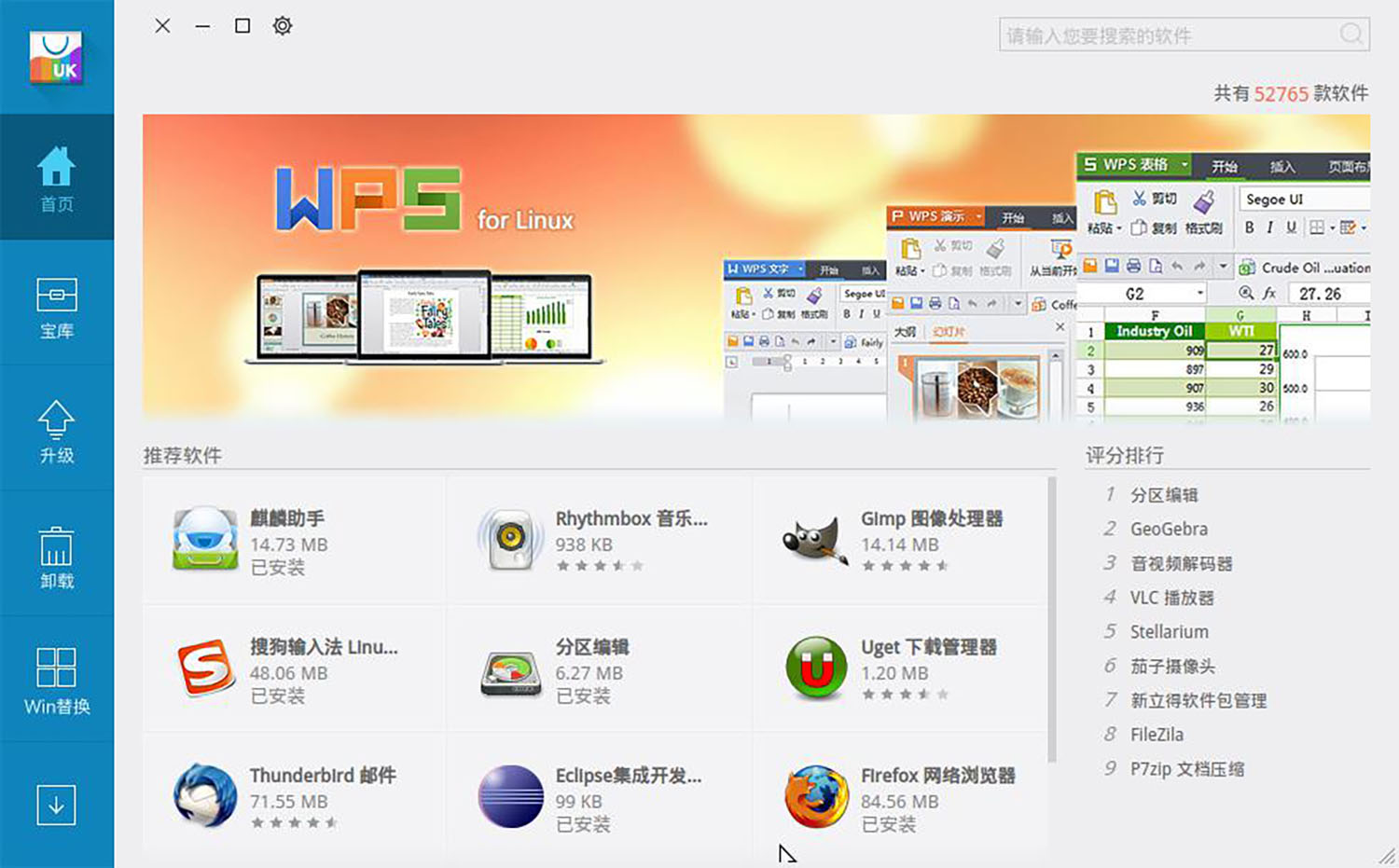Viewport: 1399px width, 868px height.
Task: Select 分区编辑 in the rating ranking
Action: [1164, 495]
